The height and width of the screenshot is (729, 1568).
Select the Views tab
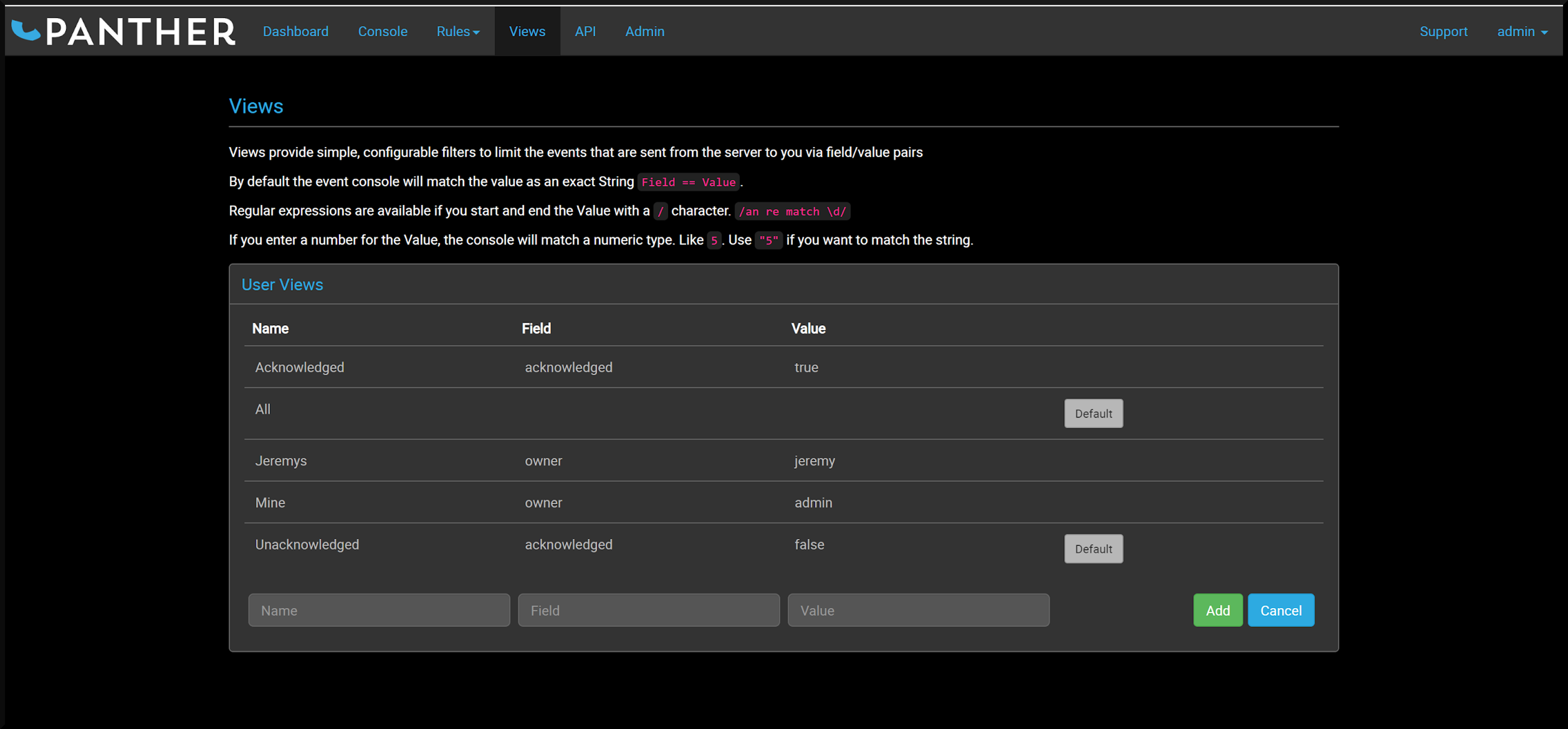(527, 31)
